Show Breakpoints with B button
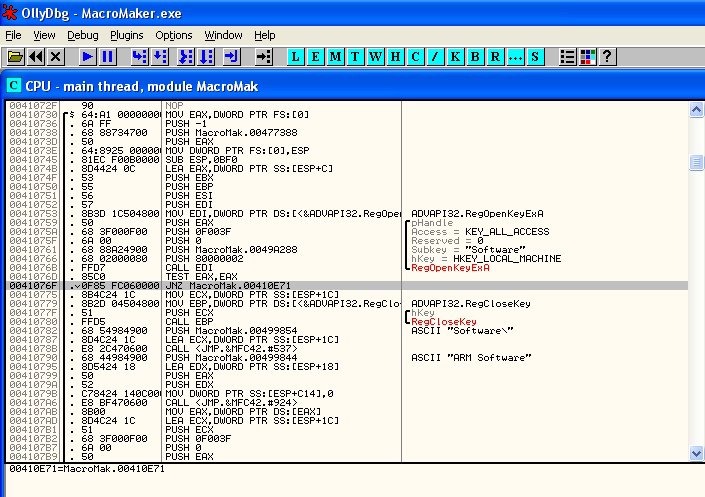 point(475,57)
